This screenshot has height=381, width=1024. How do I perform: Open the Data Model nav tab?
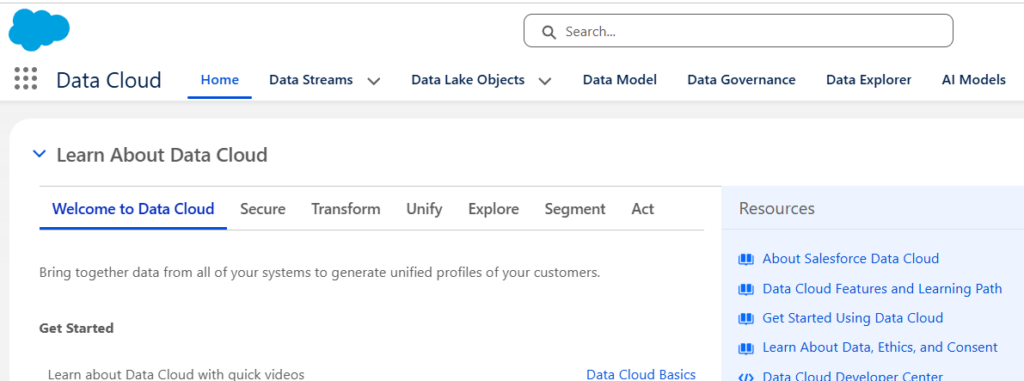620,80
